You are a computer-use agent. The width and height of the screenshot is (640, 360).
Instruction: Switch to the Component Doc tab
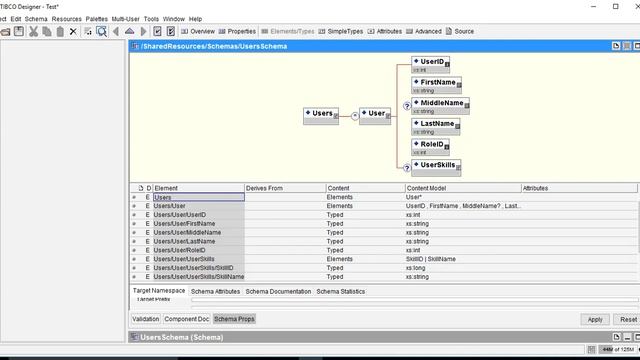(187, 319)
